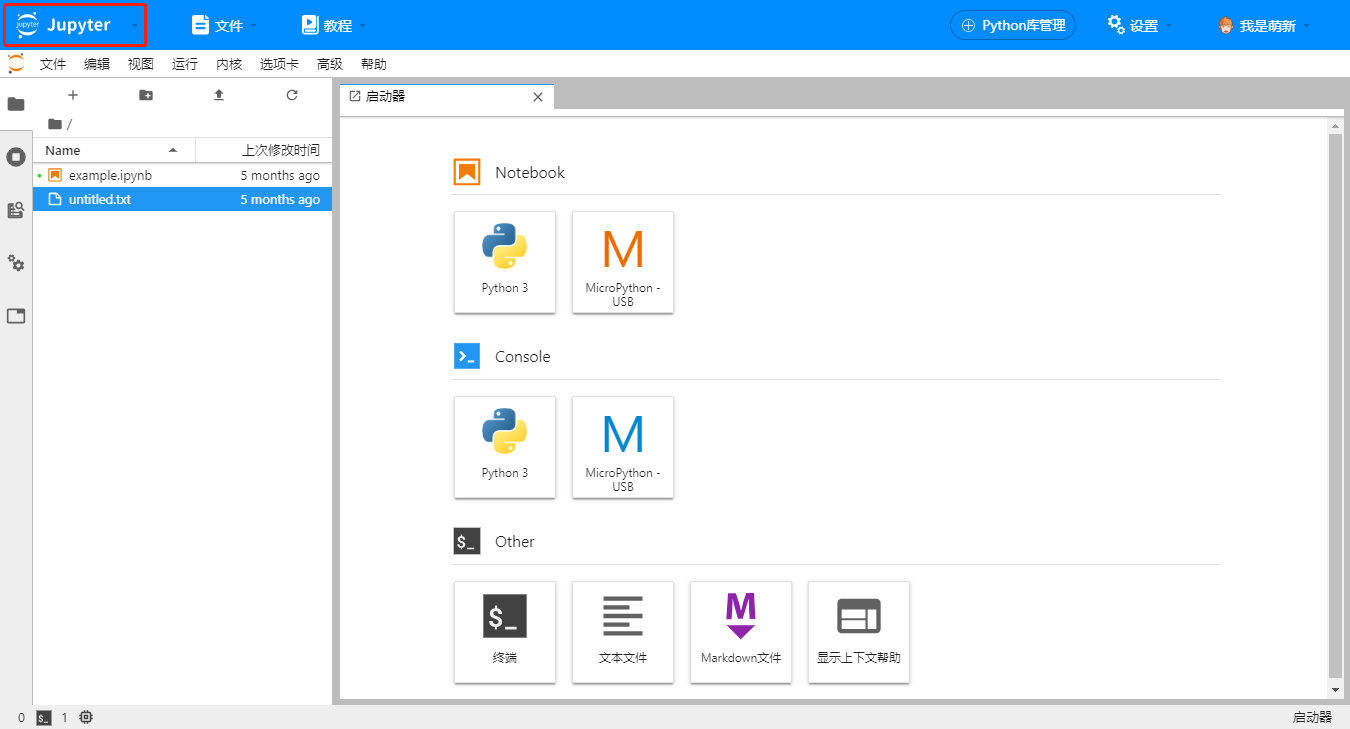
Task: Open the command palette sidebar icon
Action: [x=16, y=210]
